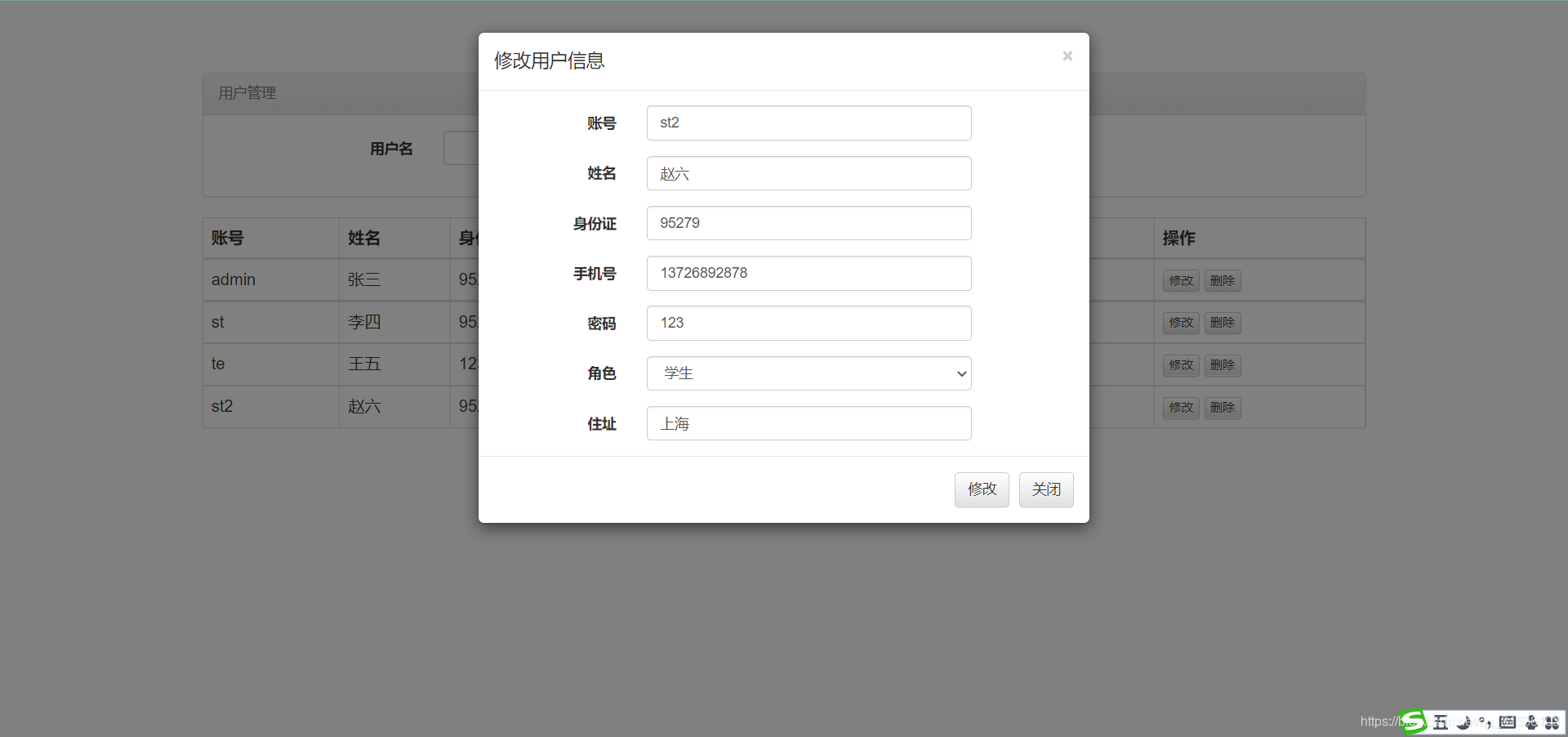This screenshot has height=737, width=1568.
Task: Close the dialog with the × icon
Action: pyautogui.click(x=1067, y=56)
